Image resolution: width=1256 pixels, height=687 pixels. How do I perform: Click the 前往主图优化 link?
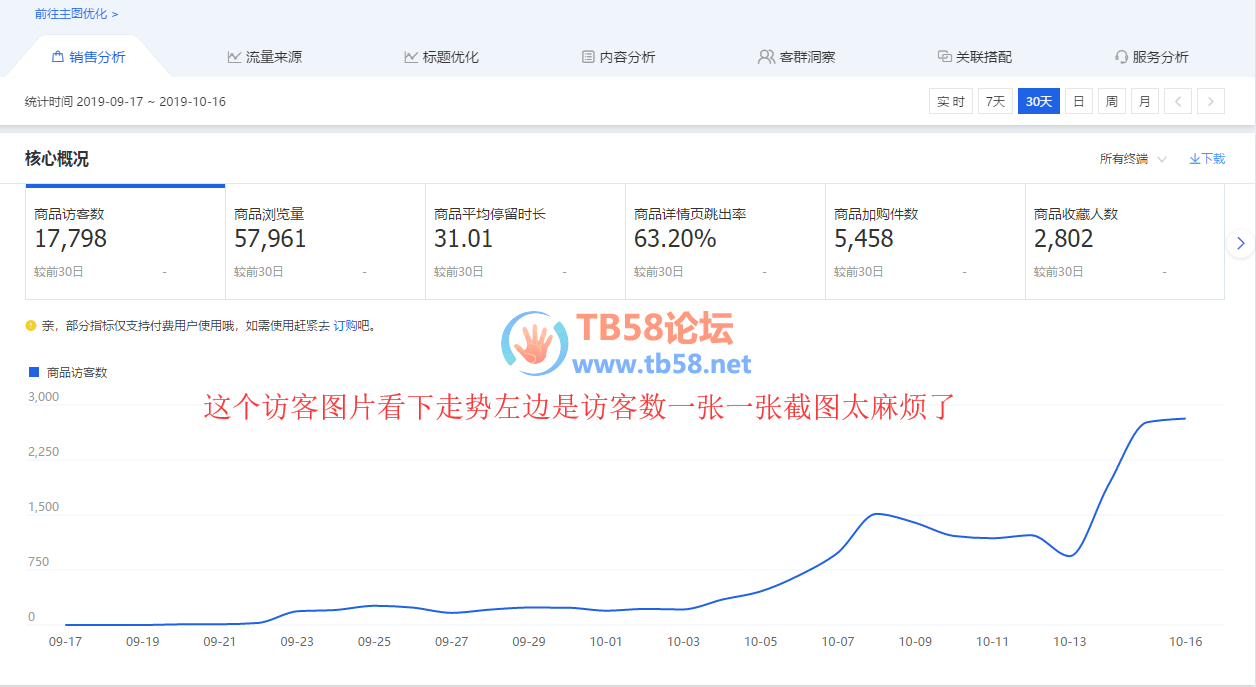click(x=76, y=14)
